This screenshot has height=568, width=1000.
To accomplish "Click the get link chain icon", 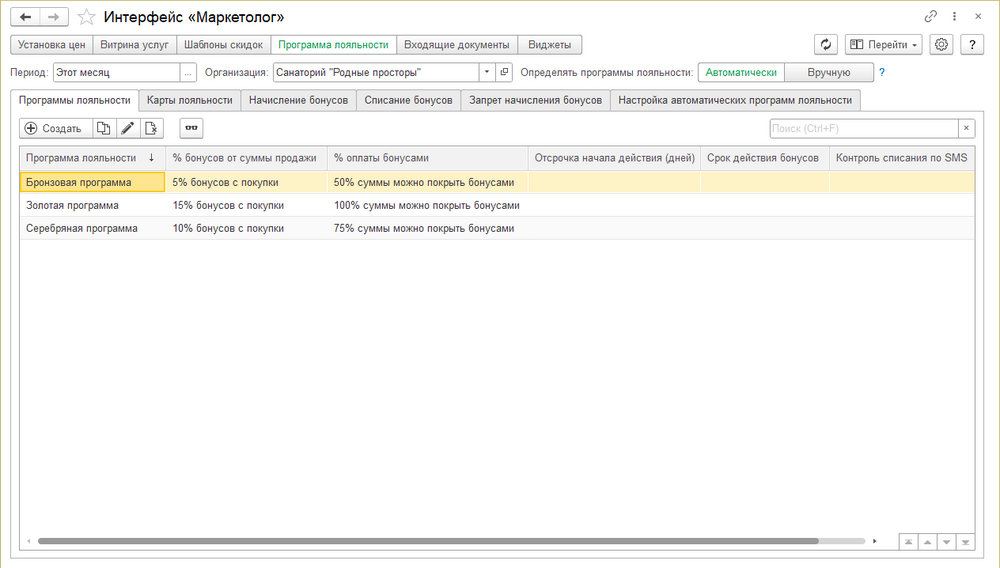I will (x=931, y=17).
